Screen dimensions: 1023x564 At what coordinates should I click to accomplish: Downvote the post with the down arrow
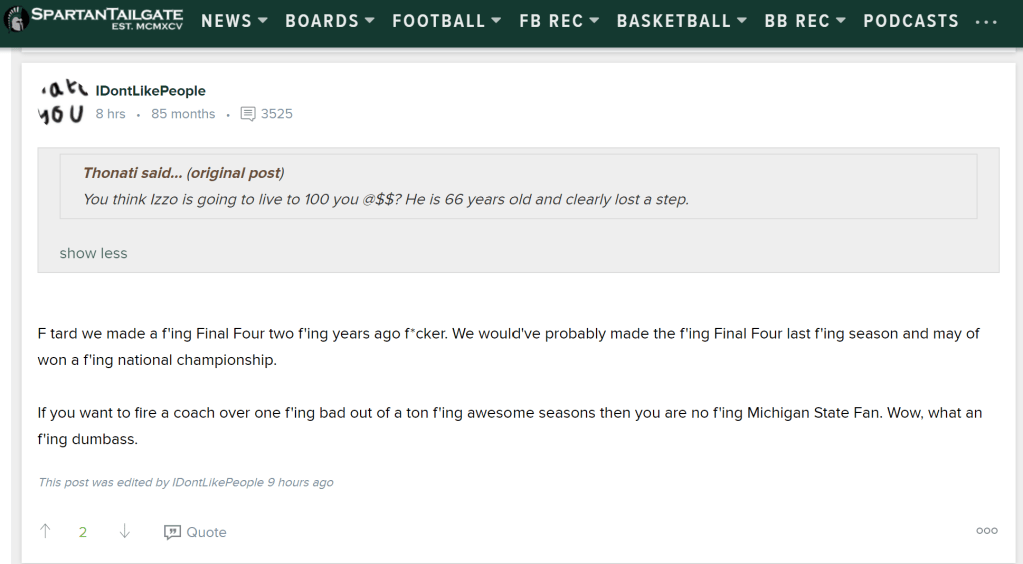pos(125,531)
